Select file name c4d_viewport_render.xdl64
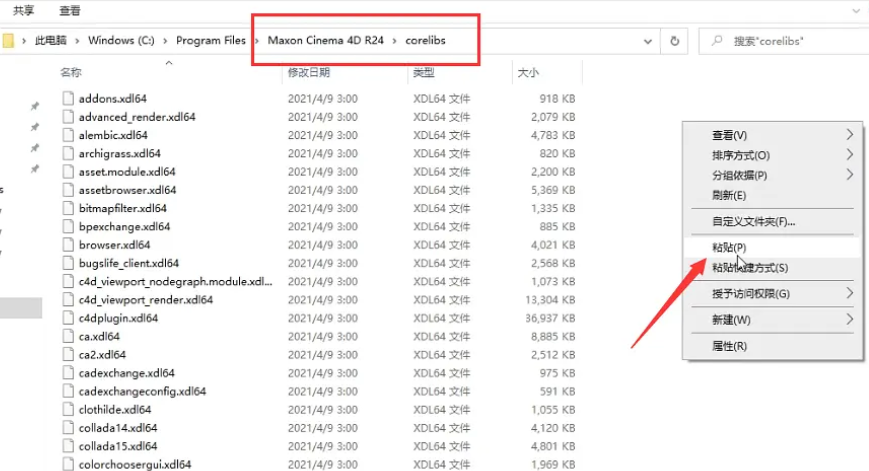The width and height of the screenshot is (869, 471). click(146, 300)
